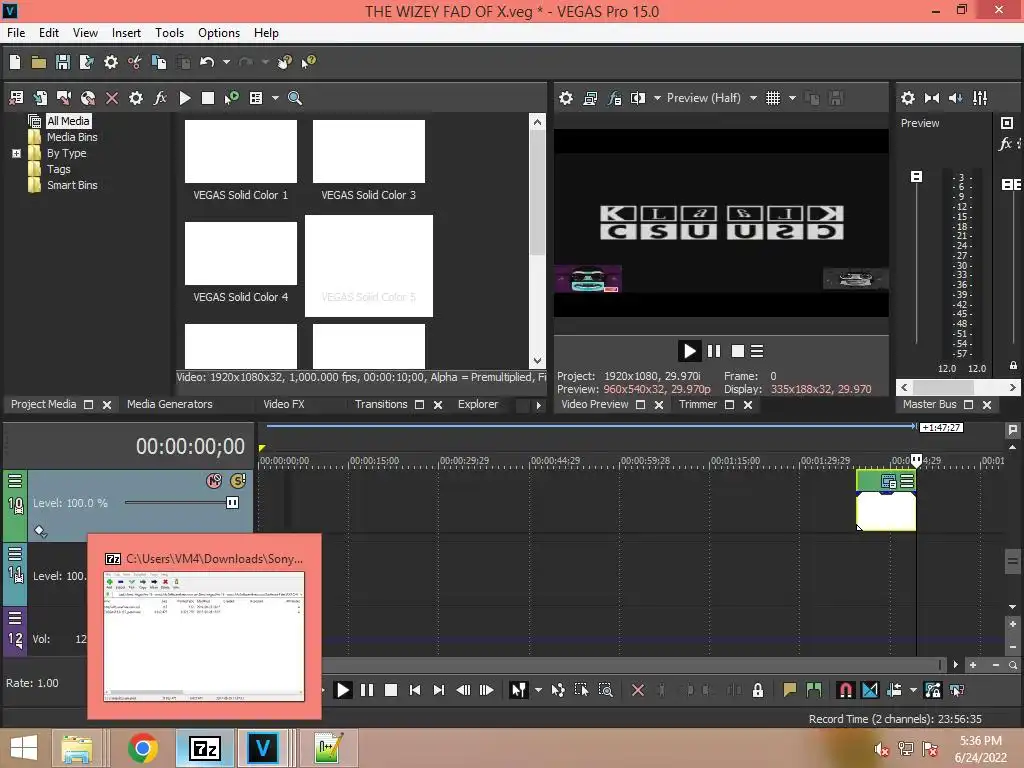Click the Undo arrow icon
The image size is (1024, 768).
coord(207,62)
